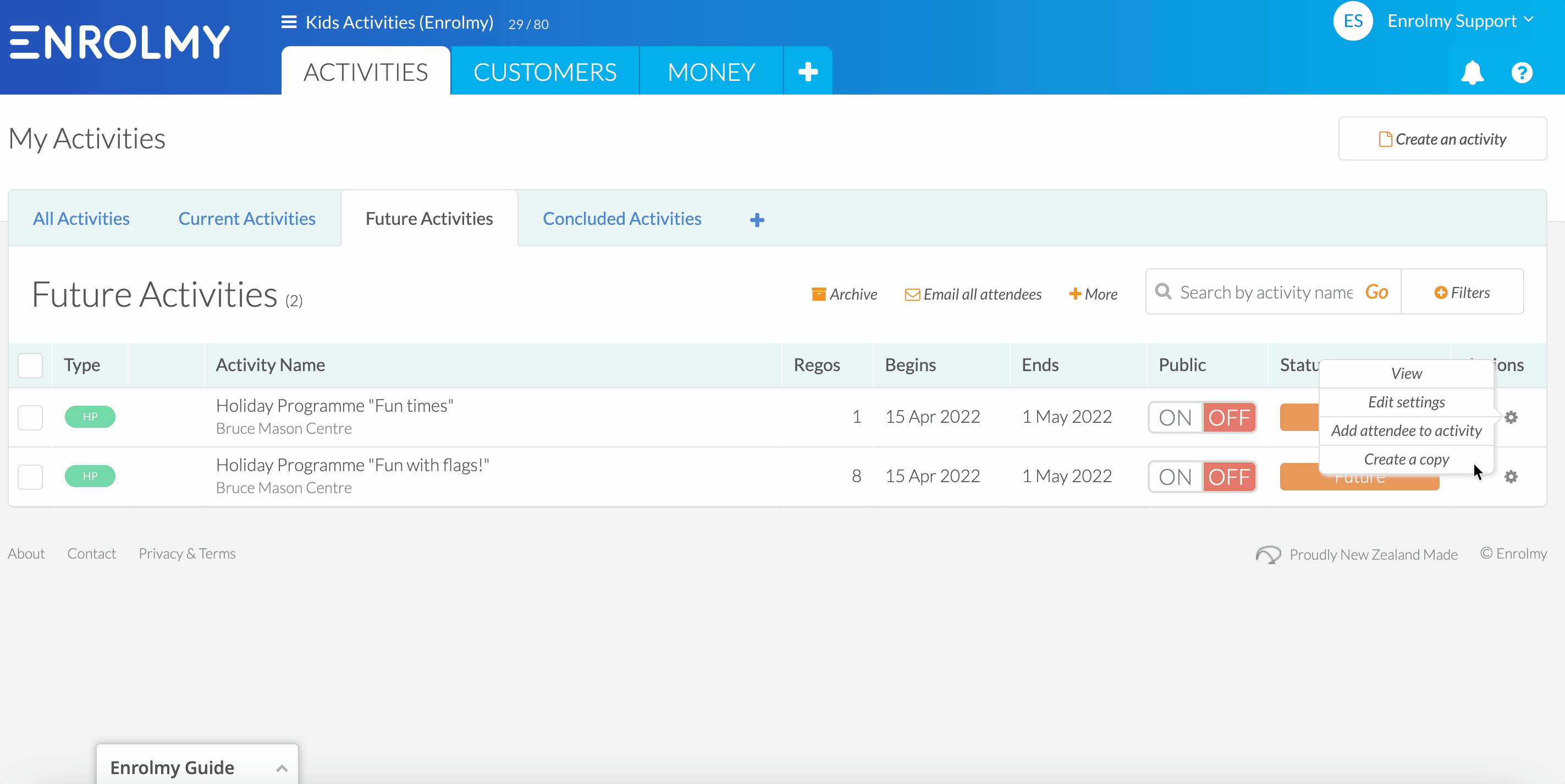Image resolution: width=1565 pixels, height=784 pixels.
Task: Turn public ON for Fun times activity
Action: [x=1175, y=417]
